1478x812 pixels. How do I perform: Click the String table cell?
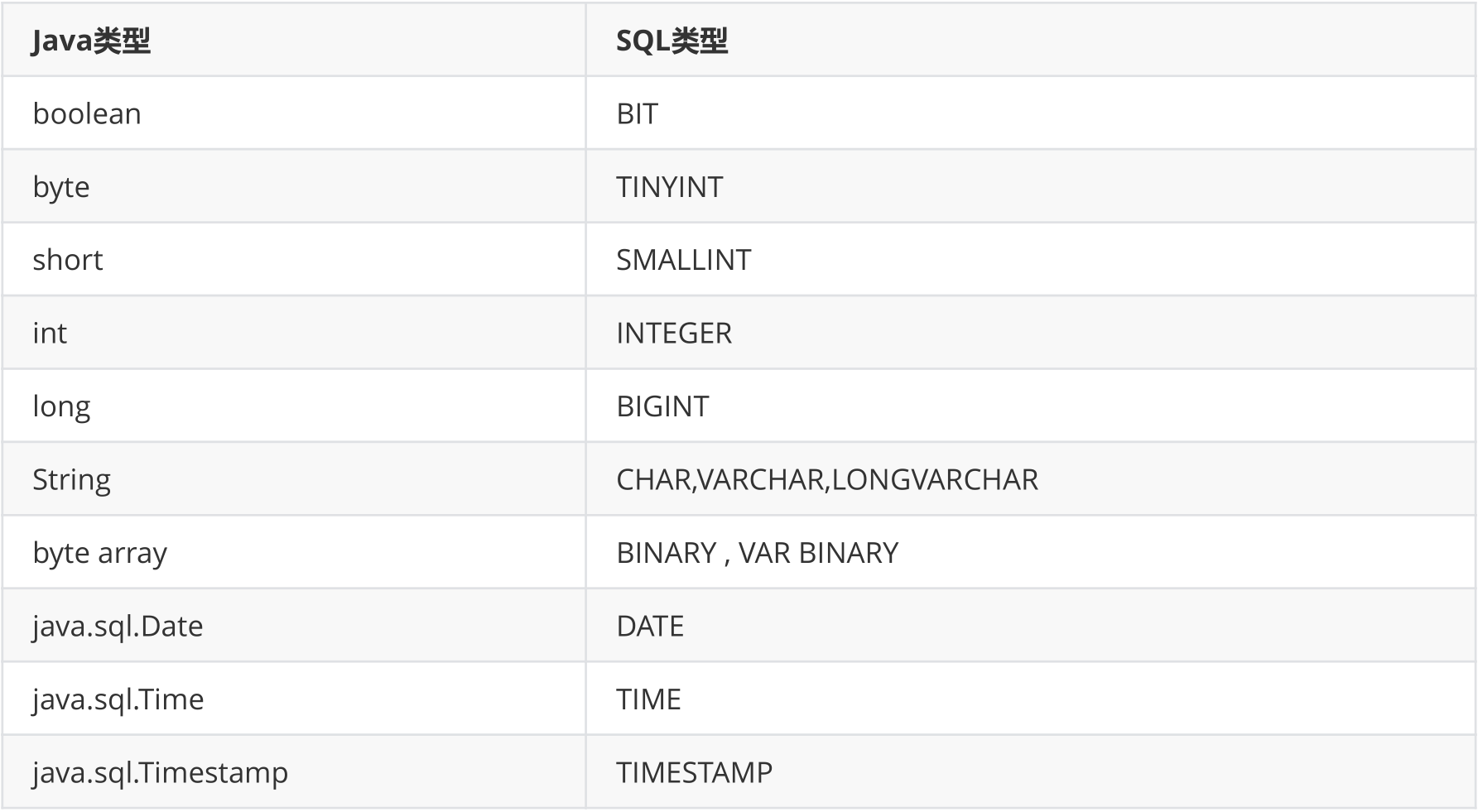(x=71, y=479)
